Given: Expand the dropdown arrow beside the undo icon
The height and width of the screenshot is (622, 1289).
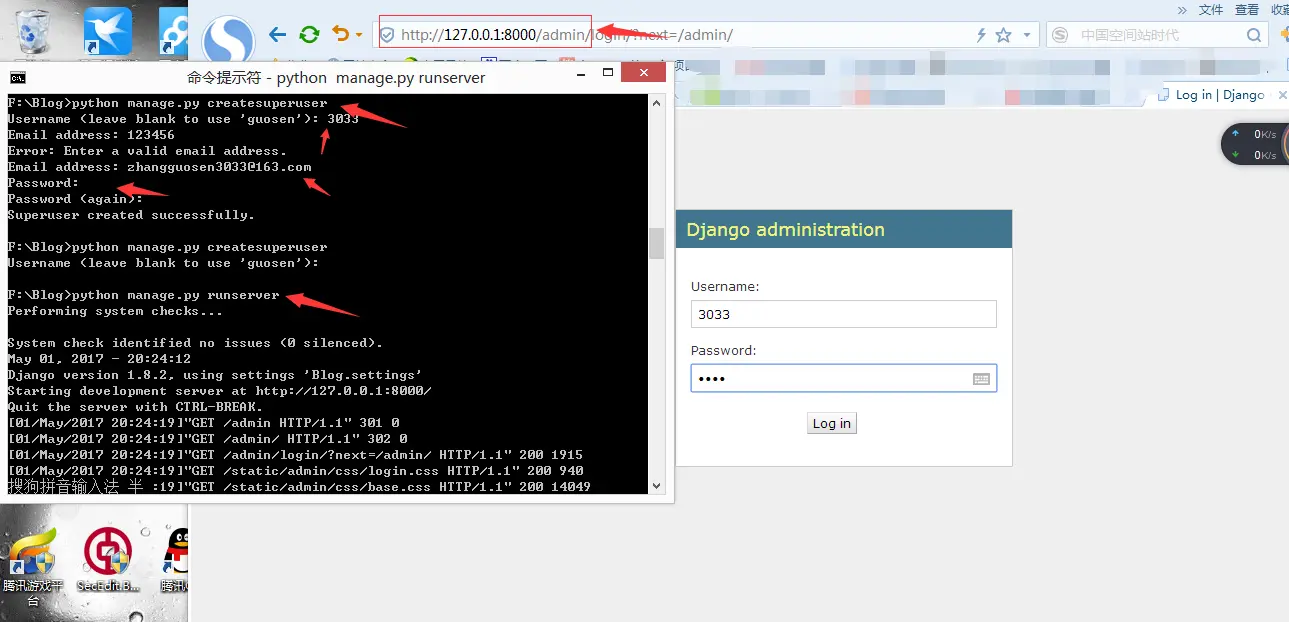Looking at the screenshot, I should [x=358, y=35].
